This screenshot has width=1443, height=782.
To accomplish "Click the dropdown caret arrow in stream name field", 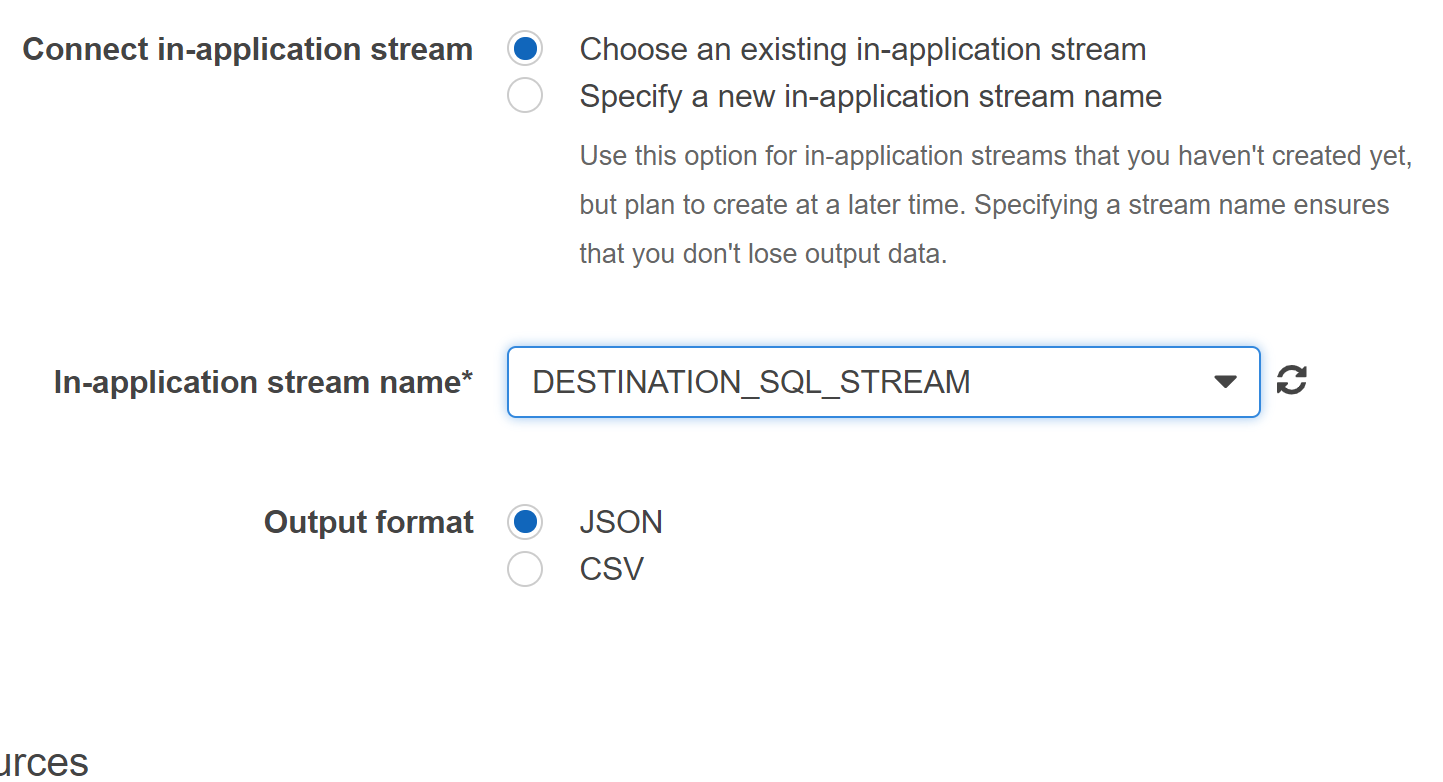I will coord(1225,382).
